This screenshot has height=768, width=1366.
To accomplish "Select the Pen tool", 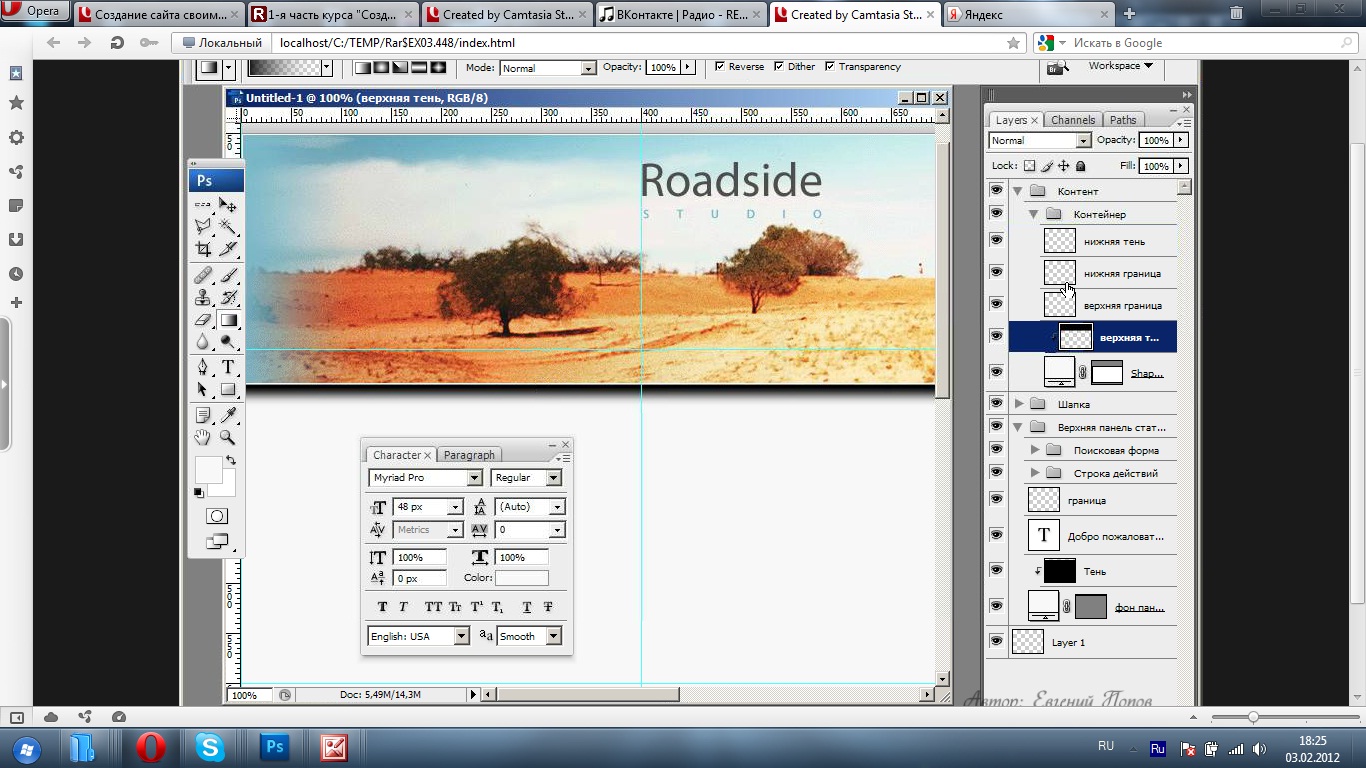I will [x=203, y=367].
